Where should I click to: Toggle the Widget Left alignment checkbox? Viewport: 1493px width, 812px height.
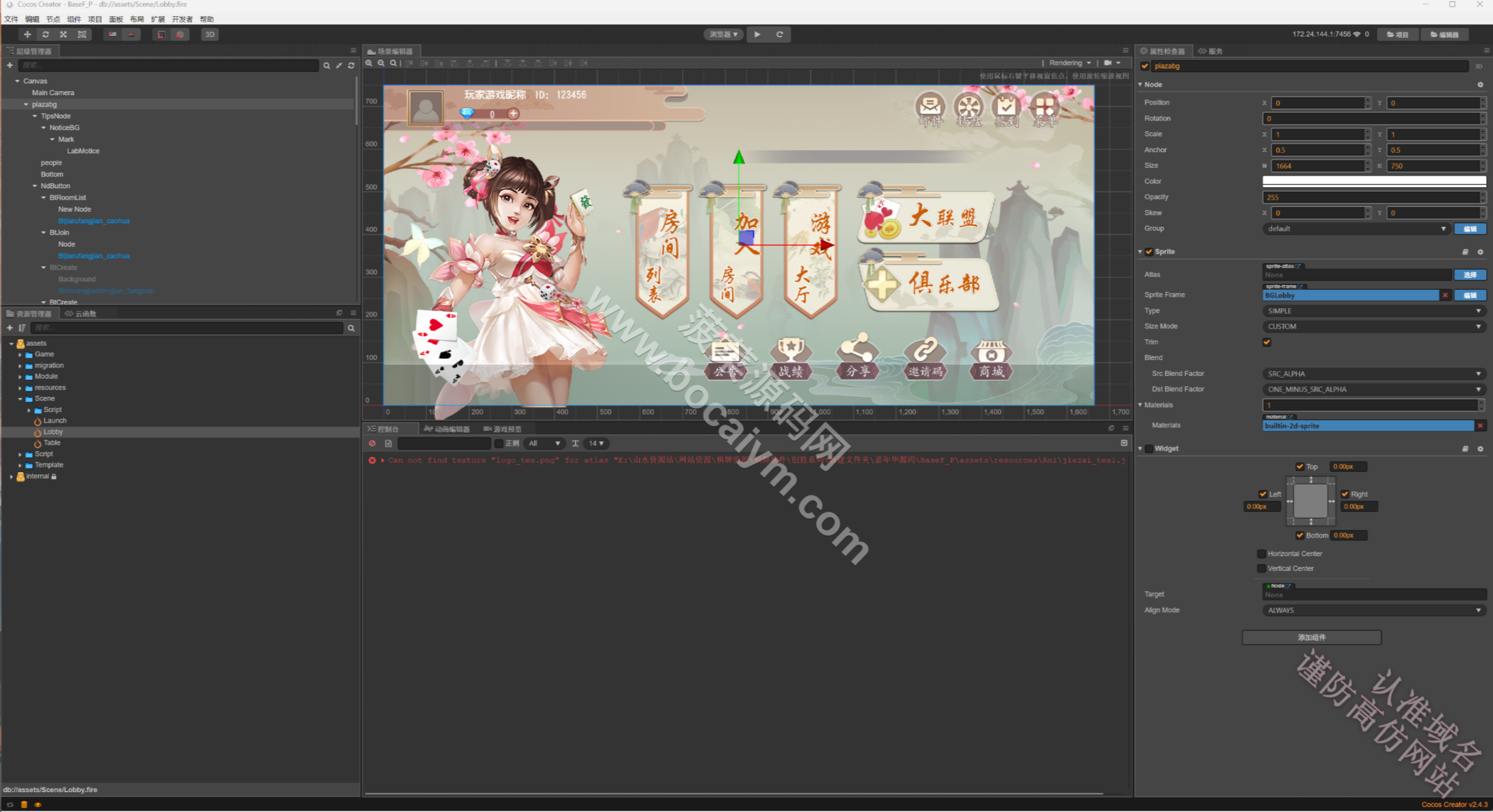1263,494
